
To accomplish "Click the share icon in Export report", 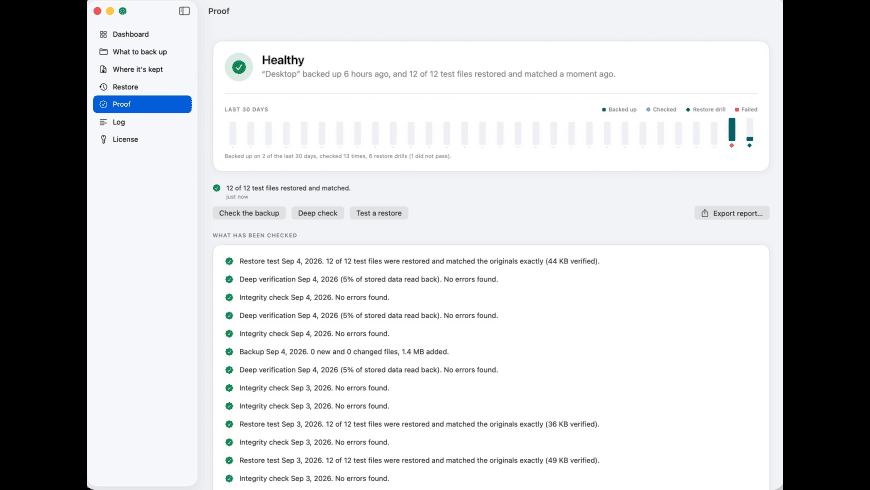I will pos(705,213).
